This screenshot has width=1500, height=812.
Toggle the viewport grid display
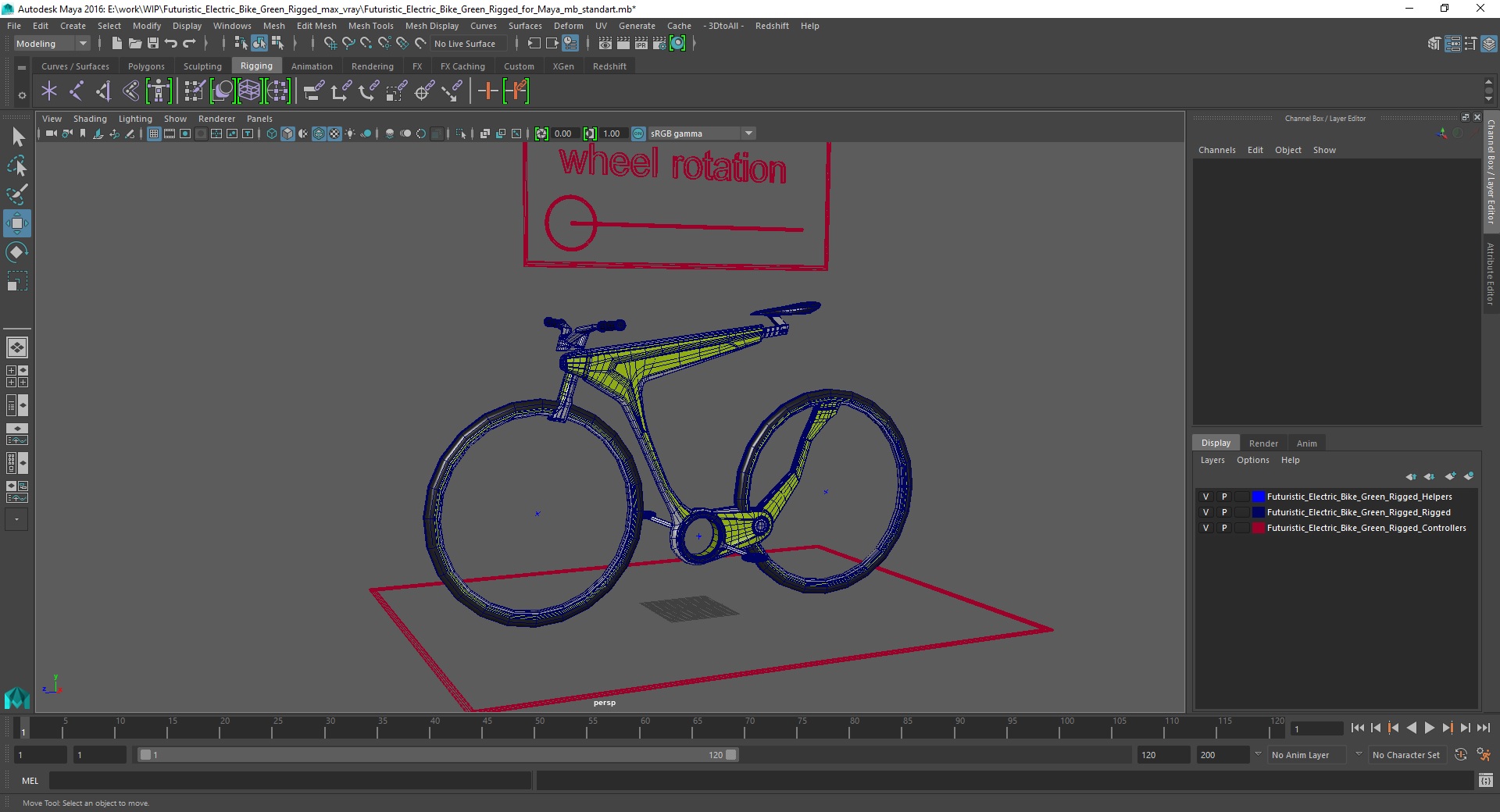(x=154, y=134)
